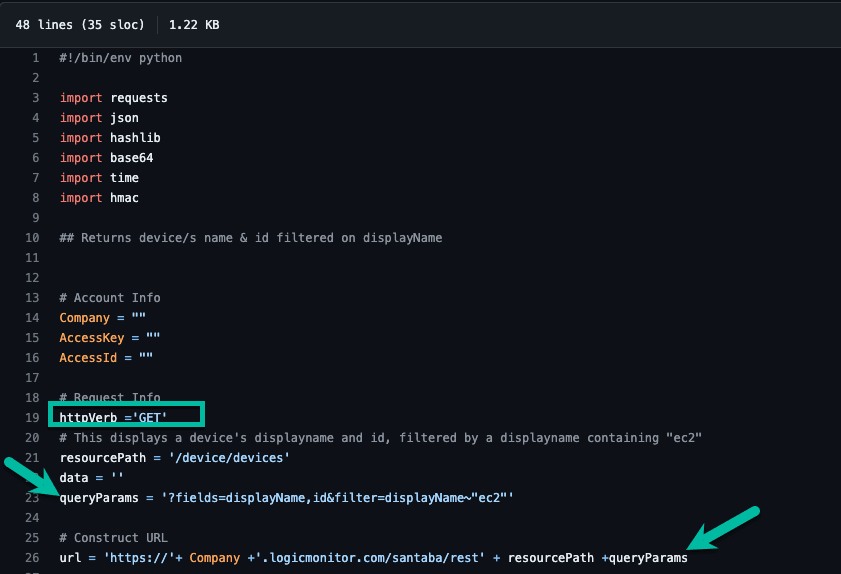The width and height of the screenshot is (841, 574).
Task: Click the 'import base64' line
Action: tap(106, 158)
